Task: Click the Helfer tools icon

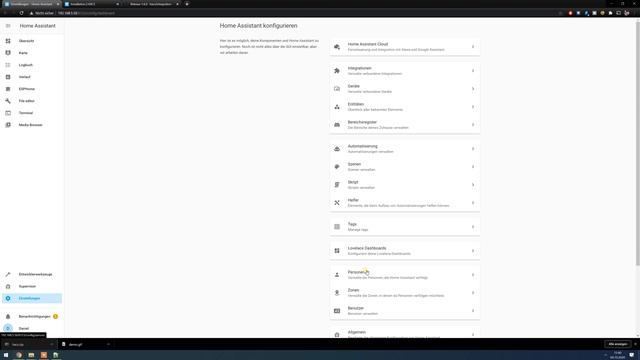Action: click(x=337, y=203)
